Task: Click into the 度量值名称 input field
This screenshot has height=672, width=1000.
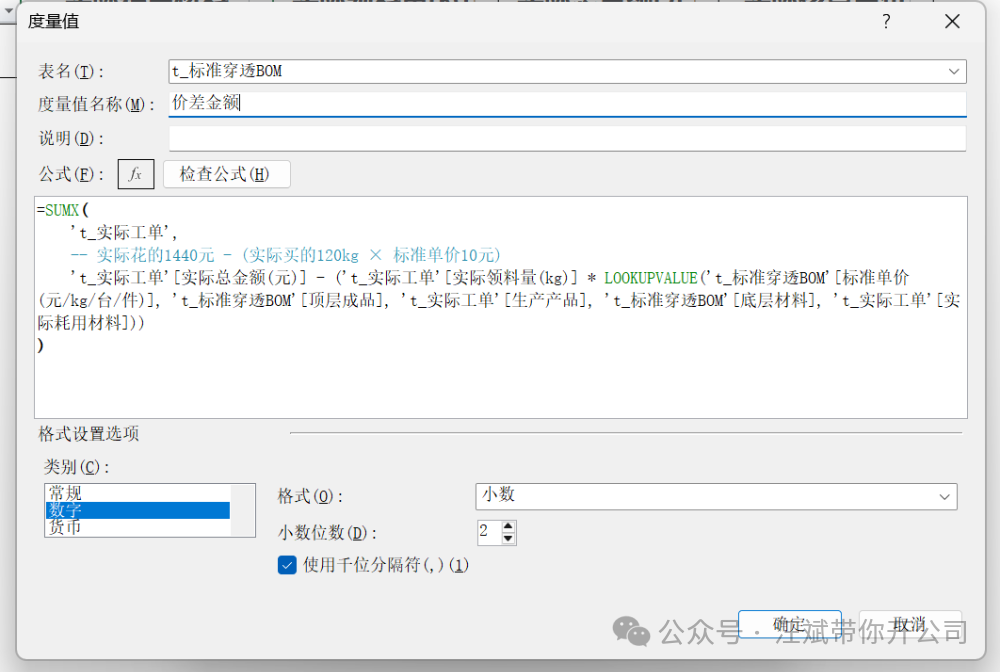Action: [x=568, y=104]
